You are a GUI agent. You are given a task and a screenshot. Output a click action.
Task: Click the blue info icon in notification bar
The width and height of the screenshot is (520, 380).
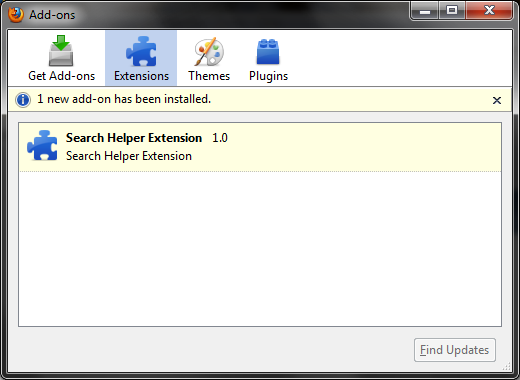[23, 100]
